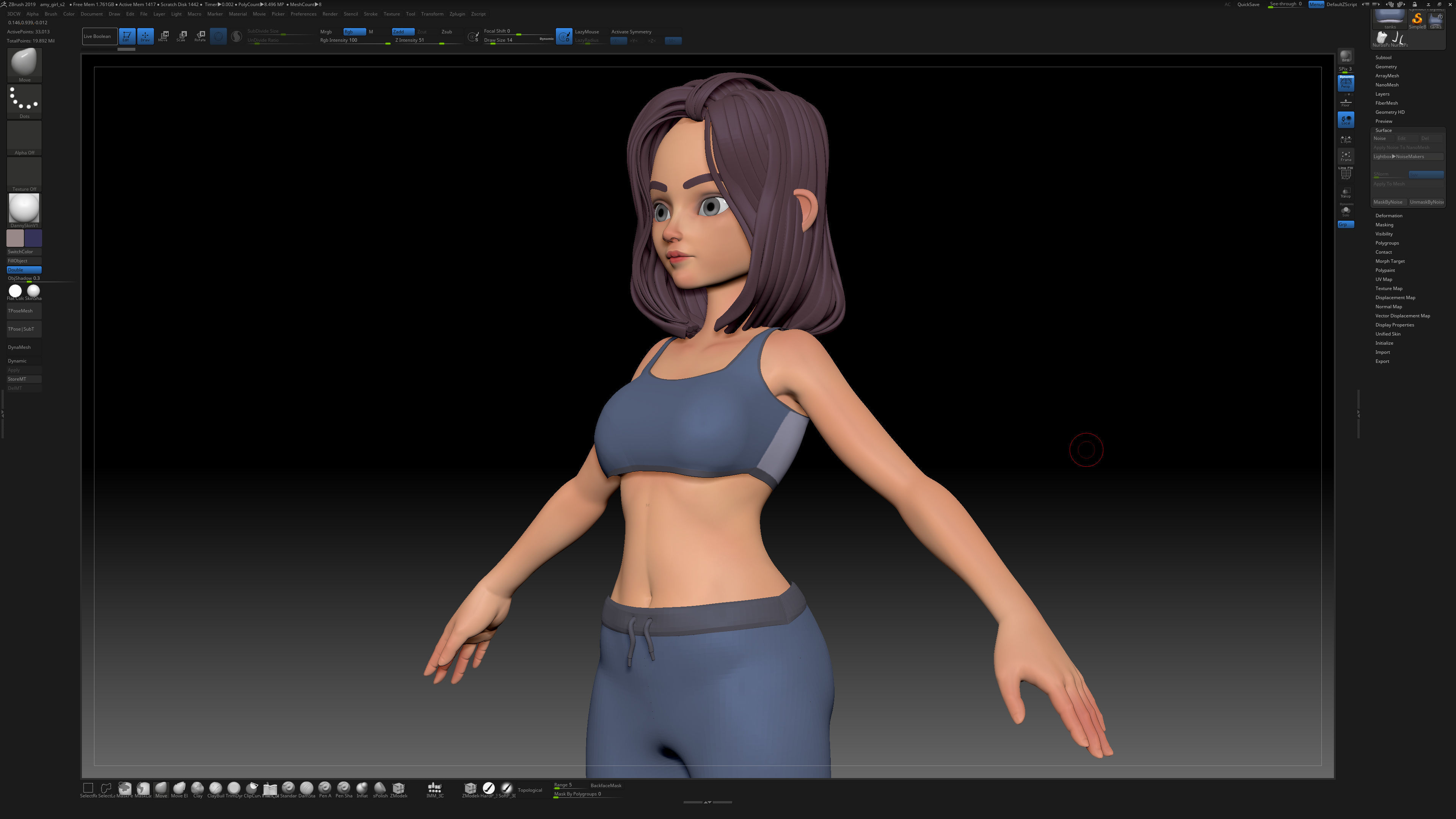The image size is (1456, 819).
Task: Select the ClayBuildup brush icon
Action: coord(216,789)
